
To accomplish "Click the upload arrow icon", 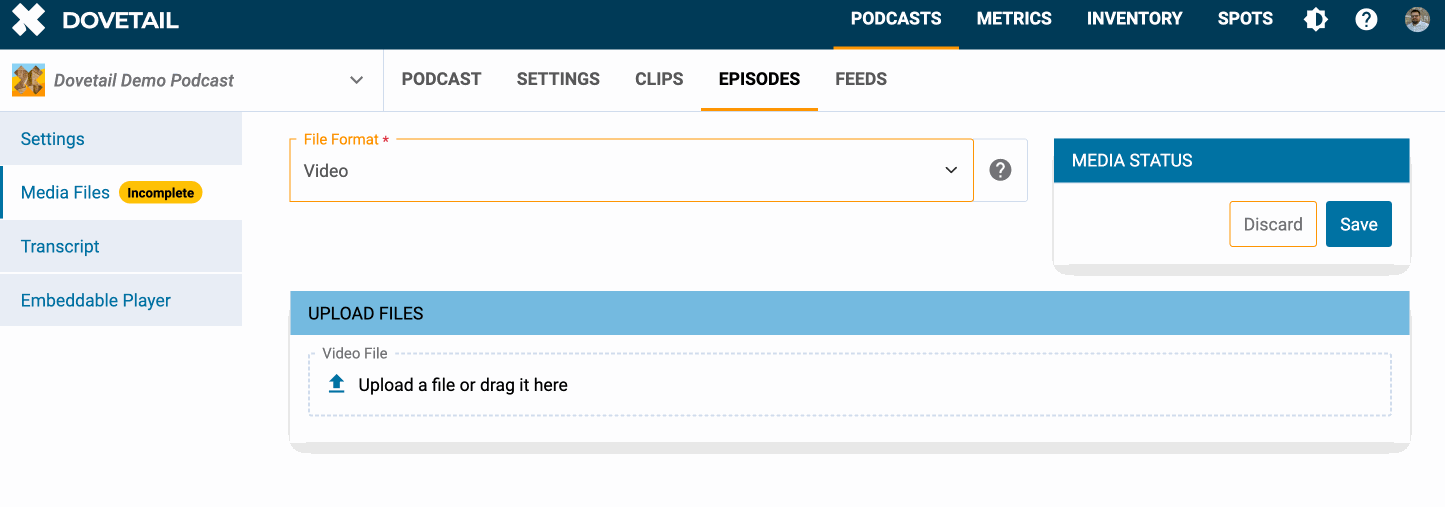I will tap(337, 384).
